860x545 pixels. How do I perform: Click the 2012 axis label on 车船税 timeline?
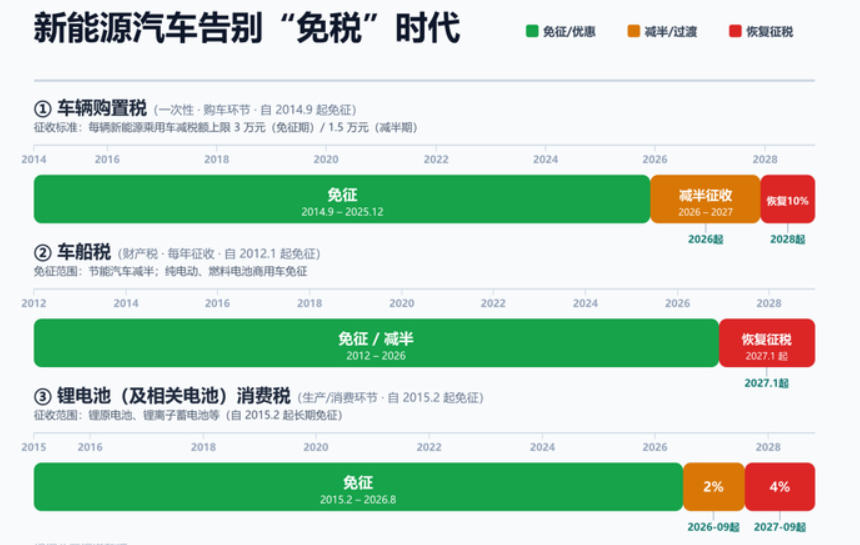point(33,303)
